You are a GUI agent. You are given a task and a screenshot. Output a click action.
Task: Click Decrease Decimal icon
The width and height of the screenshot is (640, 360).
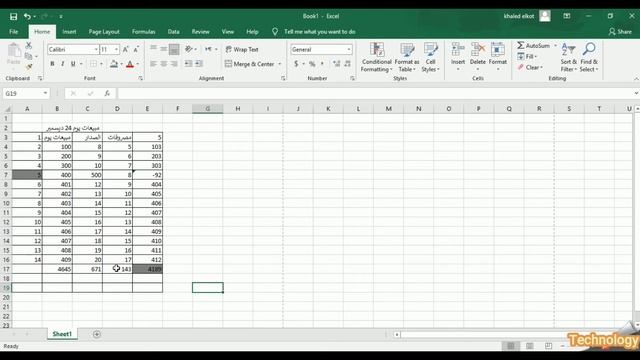(347, 64)
